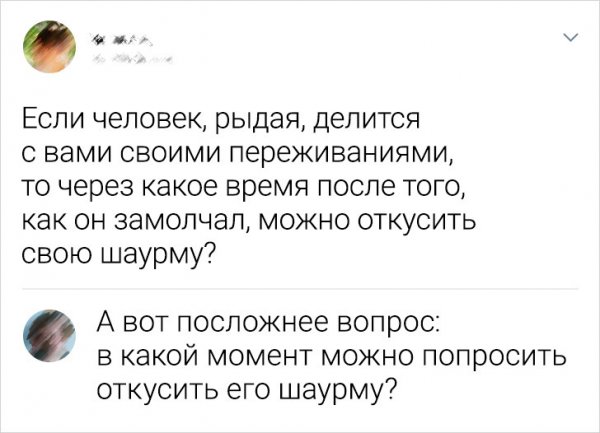Click the word 'посложнее' in the reply
This screenshot has width=600, height=433.
pos(265,321)
